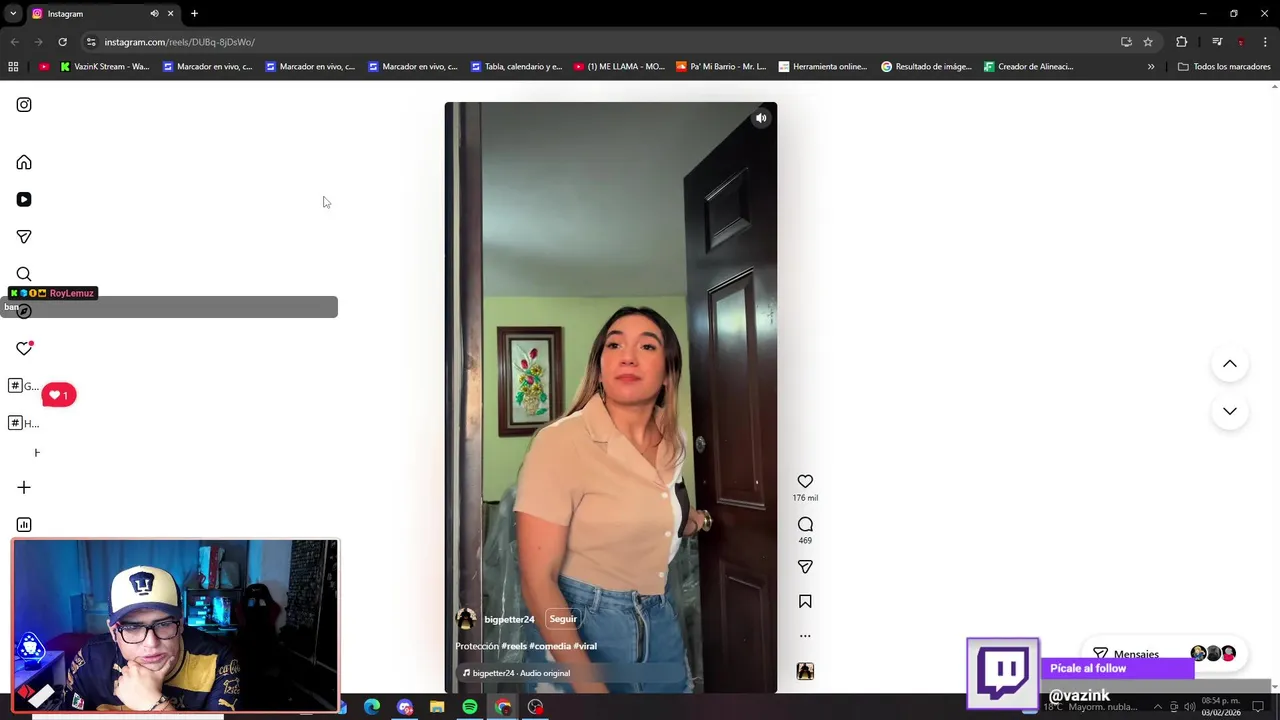Open Instagram home from the sidebar
Image resolution: width=1280 pixels, height=720 pixels.
pyautogui.click(x=24, y=162)
